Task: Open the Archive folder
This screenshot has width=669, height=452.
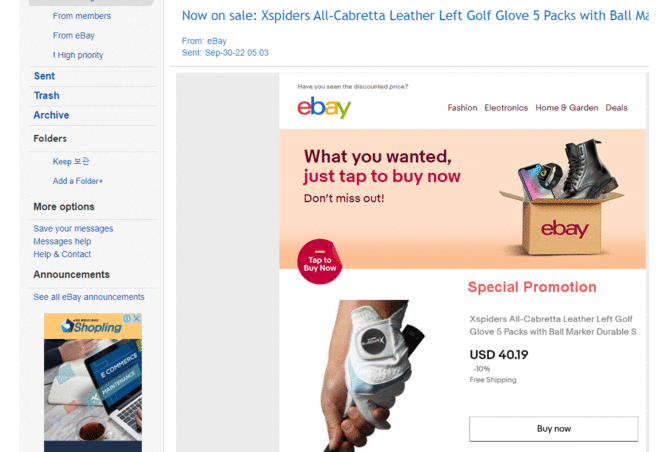Action: 51,115
